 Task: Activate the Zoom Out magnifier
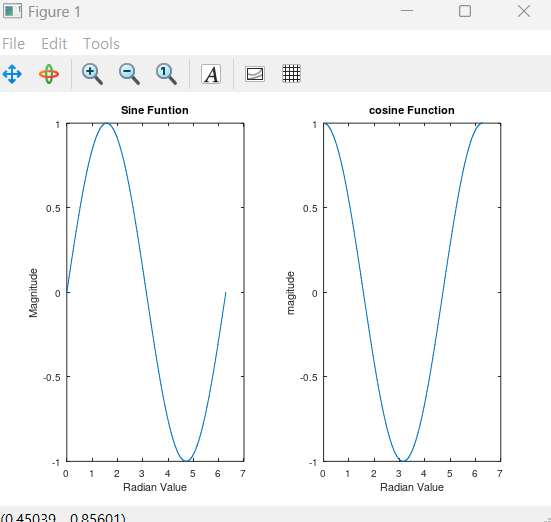[x=129, y=74]
